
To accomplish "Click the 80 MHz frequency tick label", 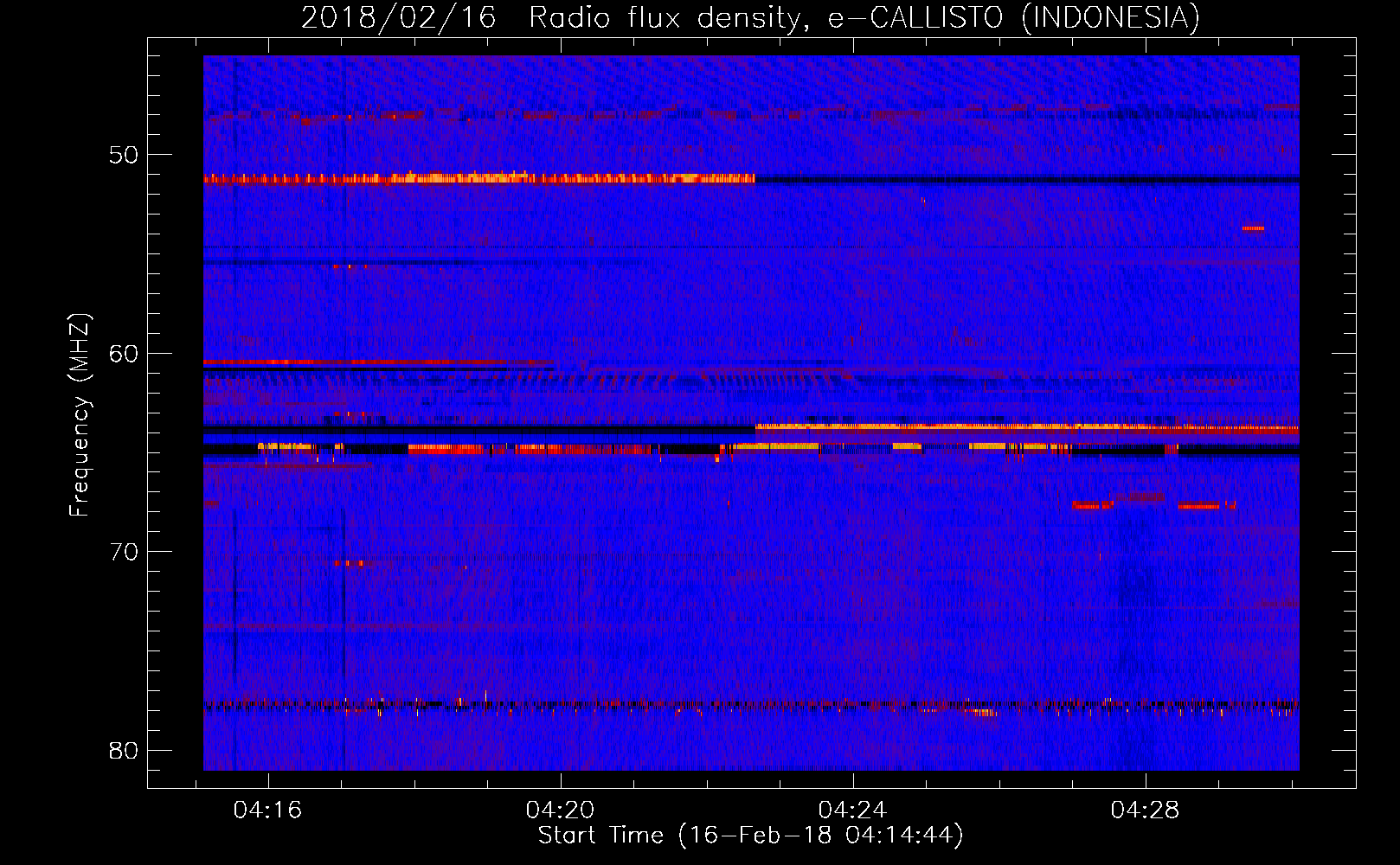I will click(124, 750).
